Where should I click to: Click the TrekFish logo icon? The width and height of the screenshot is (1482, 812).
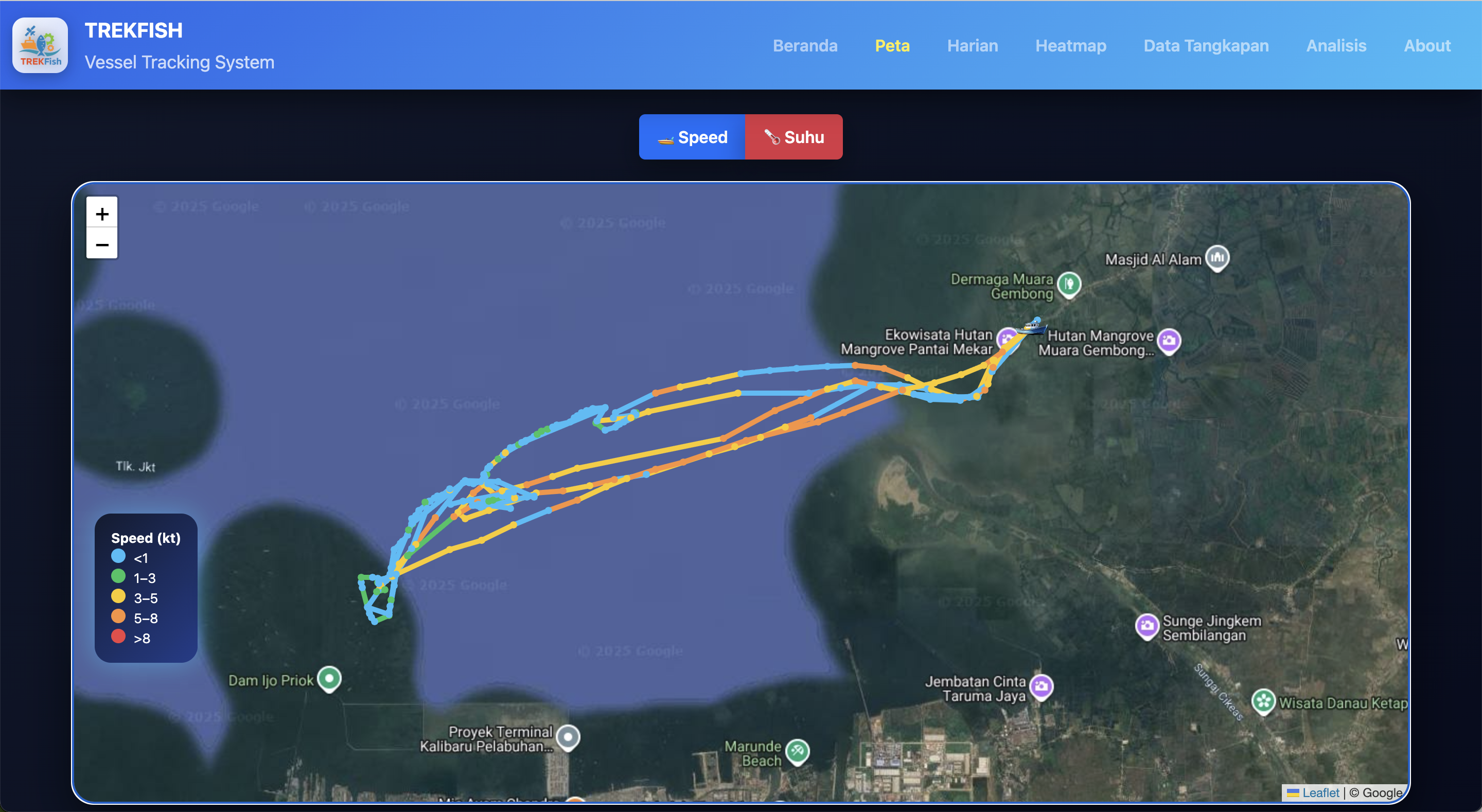tap(40, 45)
